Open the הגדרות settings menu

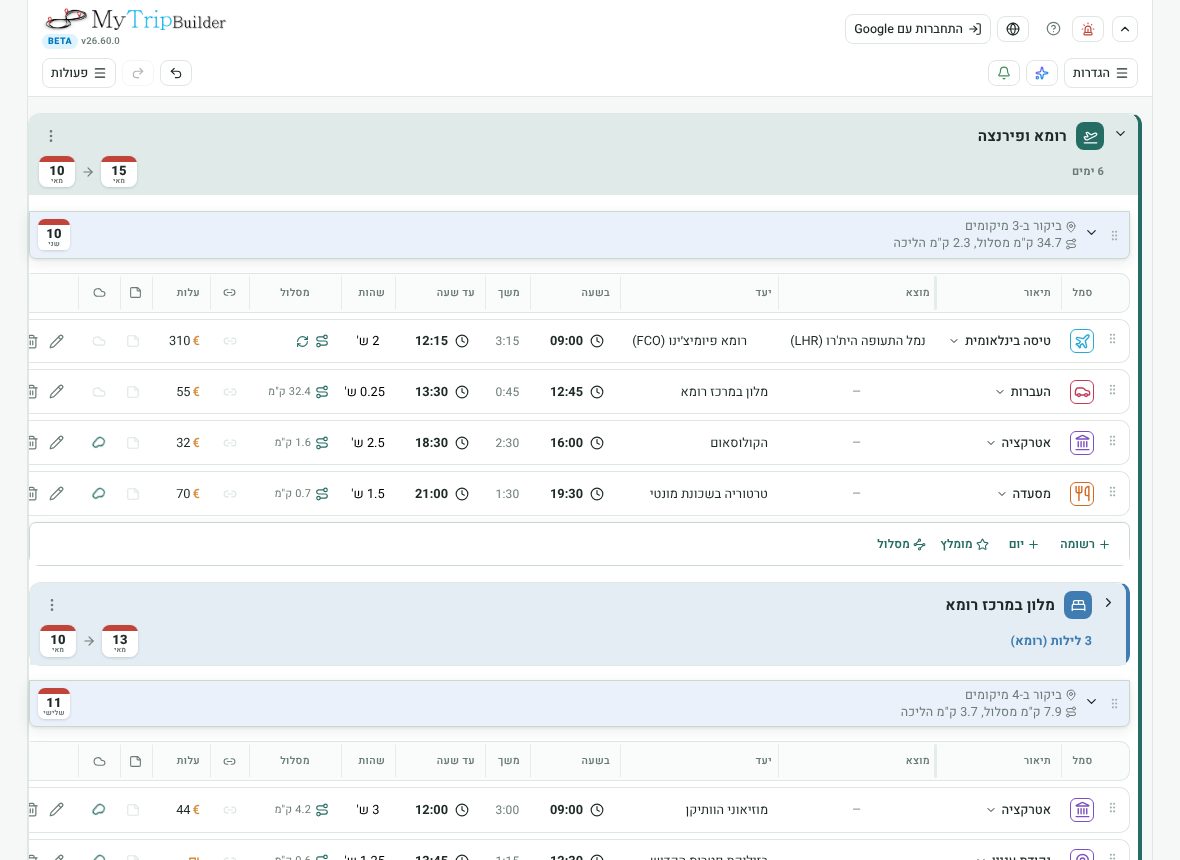[x=1100, y=73]
